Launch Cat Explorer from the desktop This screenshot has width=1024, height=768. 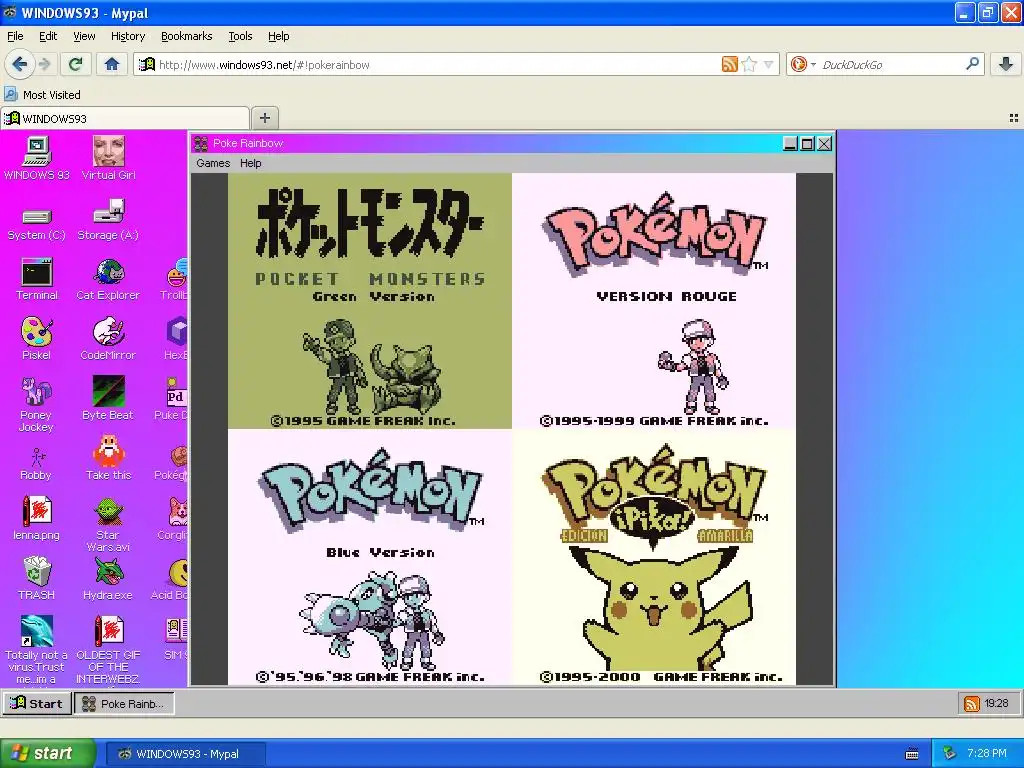point(108,280)
